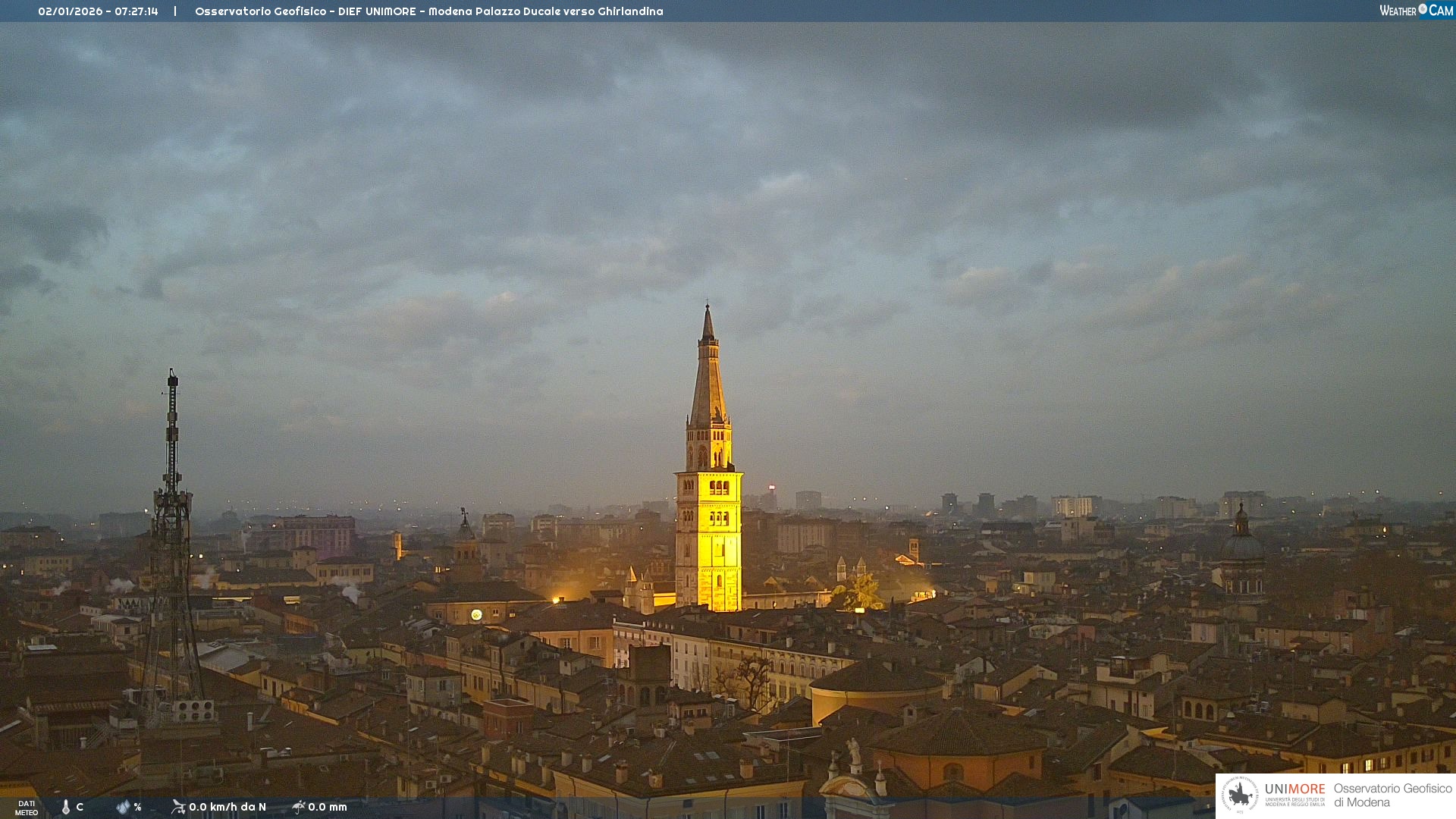1456x819 pixels.
Task: Click the temperature unit C label
Action: pyautogui.click(x=80, y=807)
